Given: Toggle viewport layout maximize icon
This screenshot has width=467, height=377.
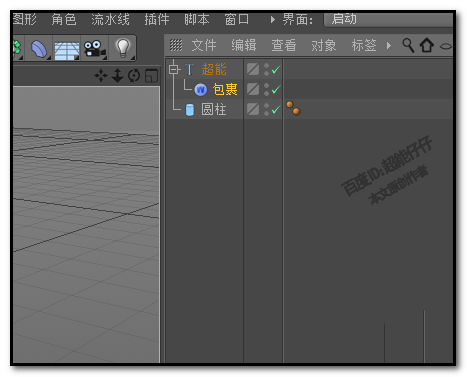Looking at the screenshot, I should click(x=151, y=76).
